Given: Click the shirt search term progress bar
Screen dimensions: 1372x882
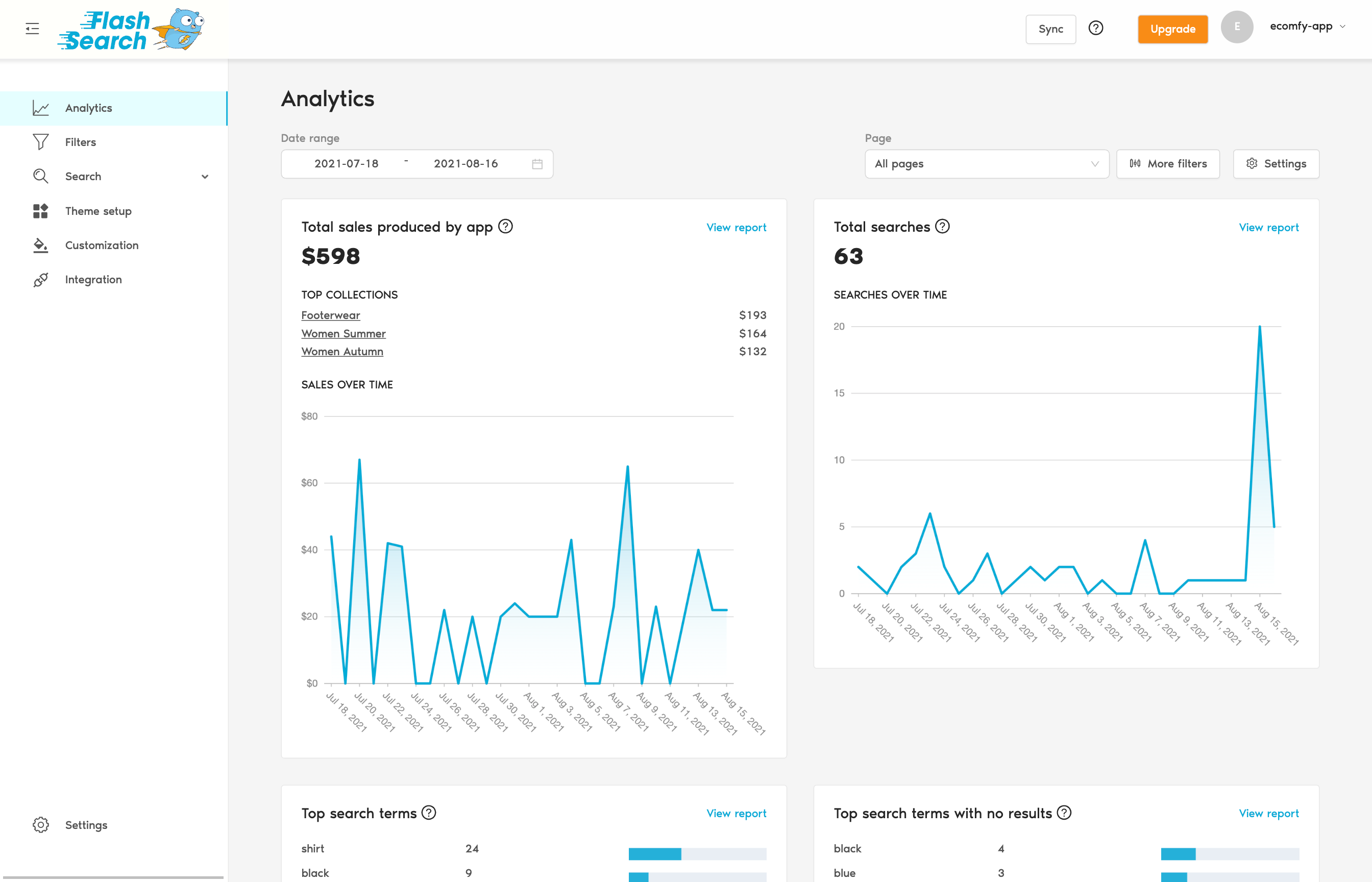Looking at the screenshot, I should (x=697, y=853).
